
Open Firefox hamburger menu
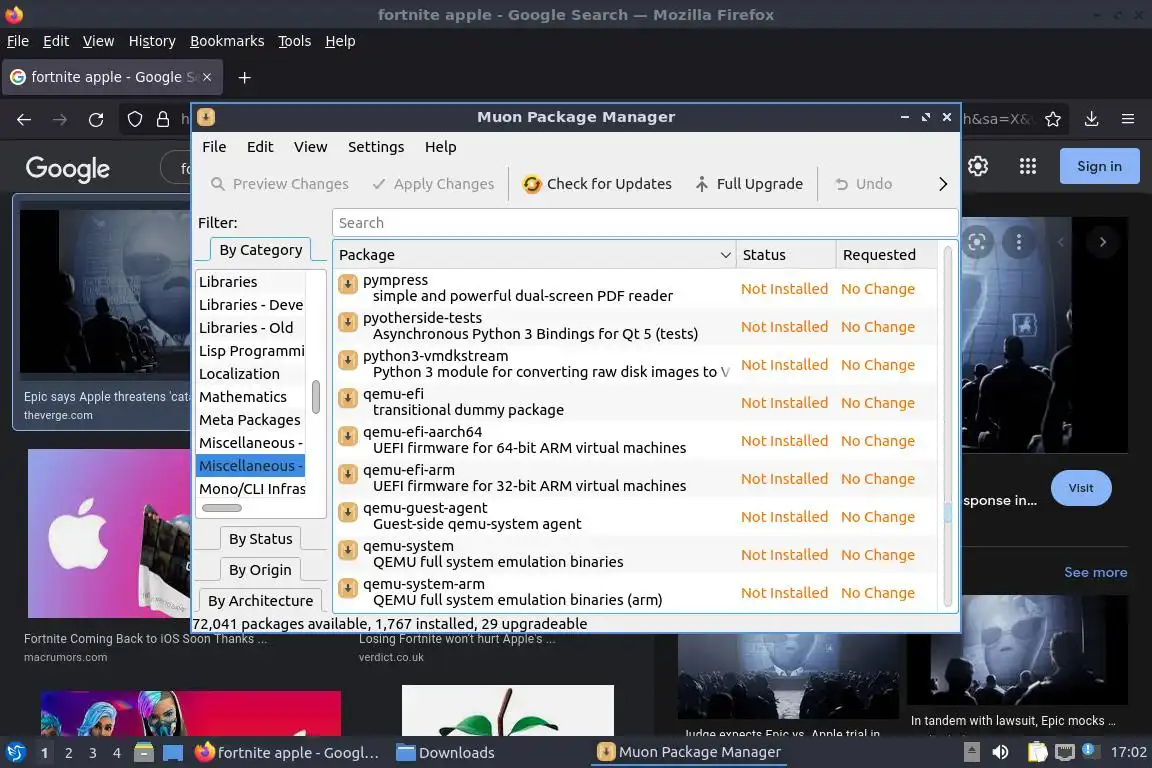(x=1128, y=119)
